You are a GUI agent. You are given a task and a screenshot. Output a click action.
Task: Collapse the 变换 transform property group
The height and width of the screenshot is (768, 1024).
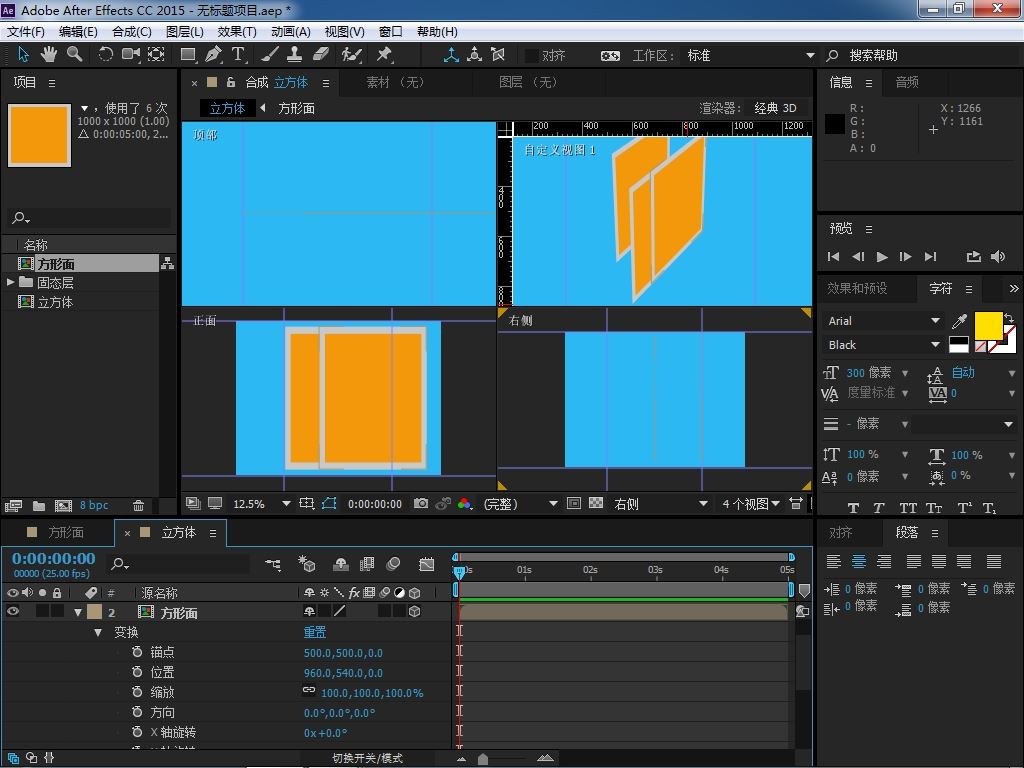pos(98,633)
